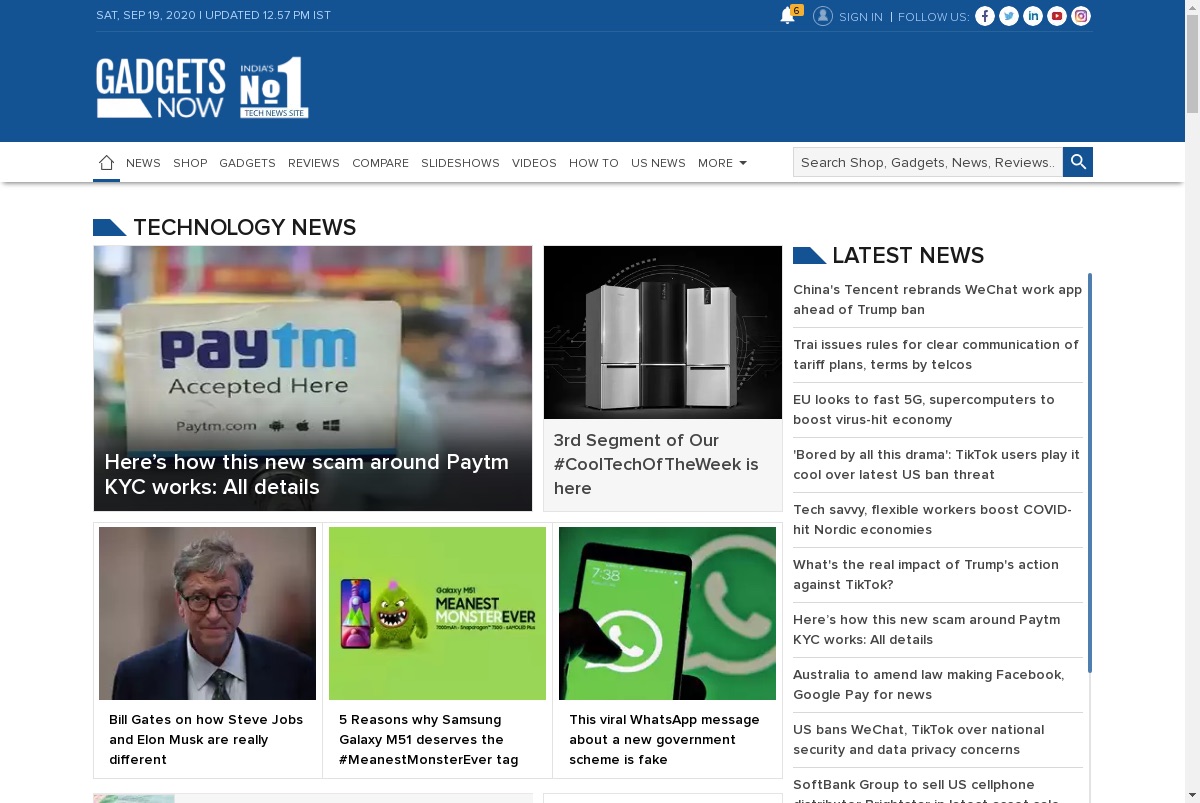Open EU looks to fast 5G news
The image size is (1200, 803).
click(924, 409)
